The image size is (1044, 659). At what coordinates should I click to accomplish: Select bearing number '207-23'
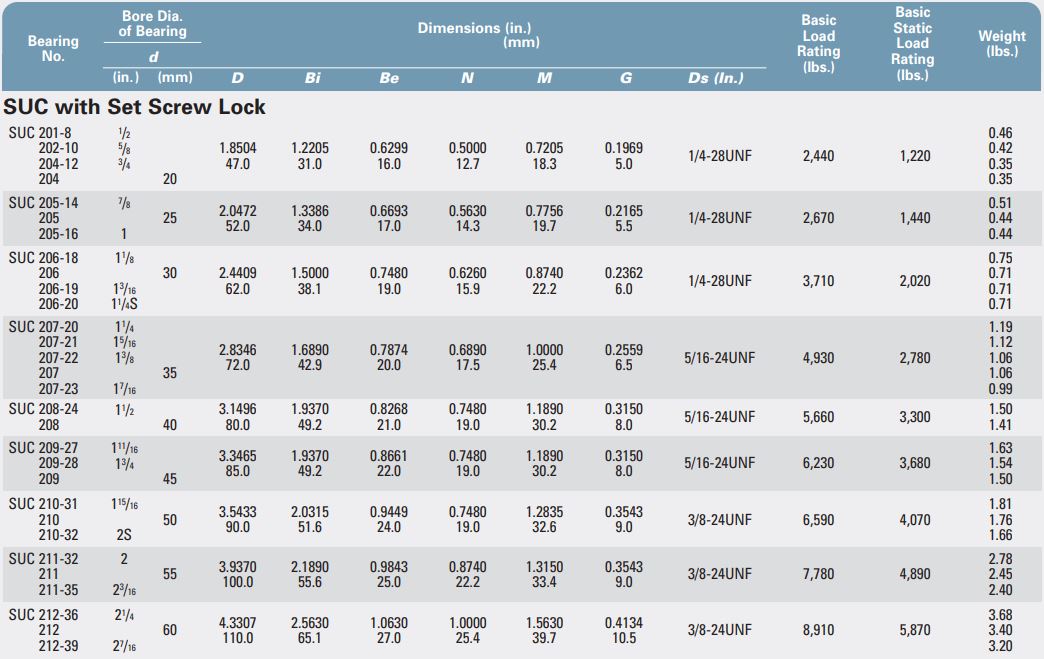point(58,389)
